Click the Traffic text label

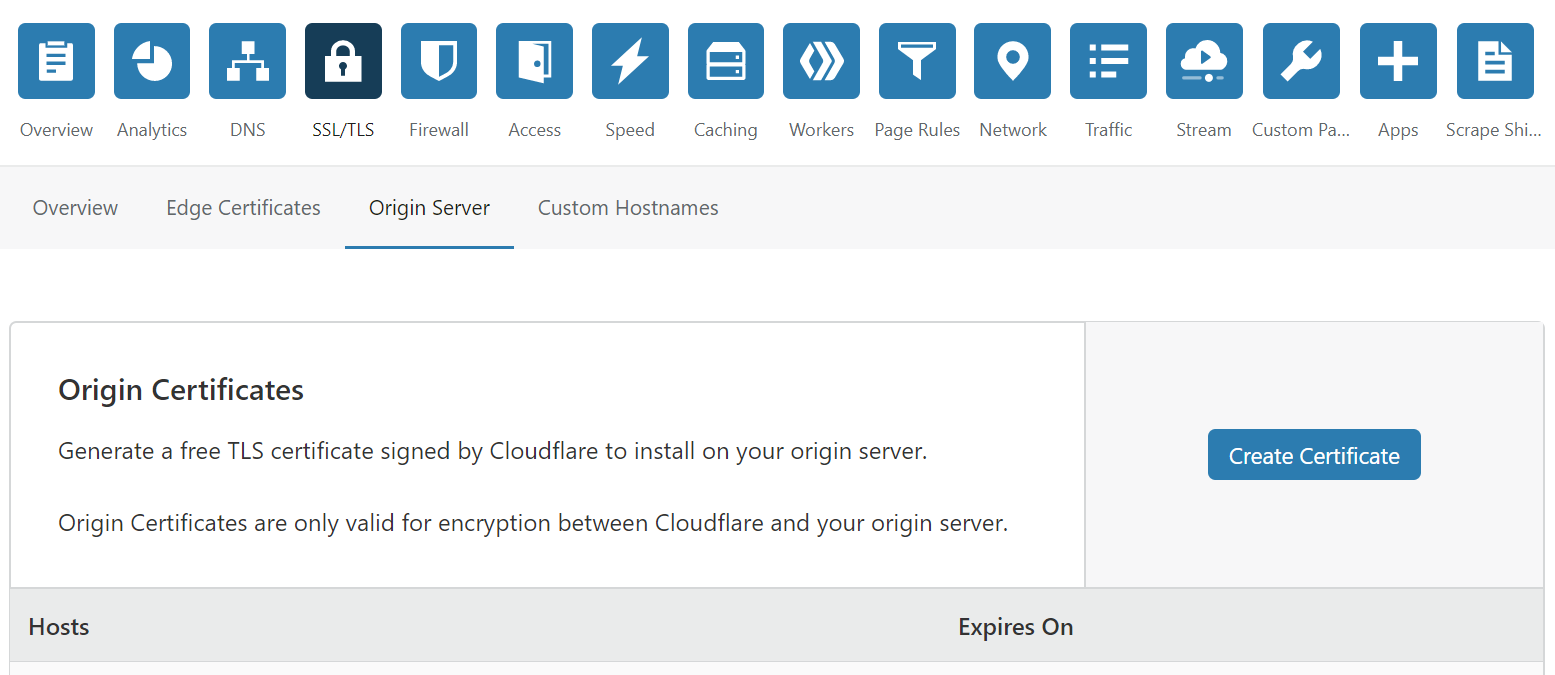pos(1108,130)
